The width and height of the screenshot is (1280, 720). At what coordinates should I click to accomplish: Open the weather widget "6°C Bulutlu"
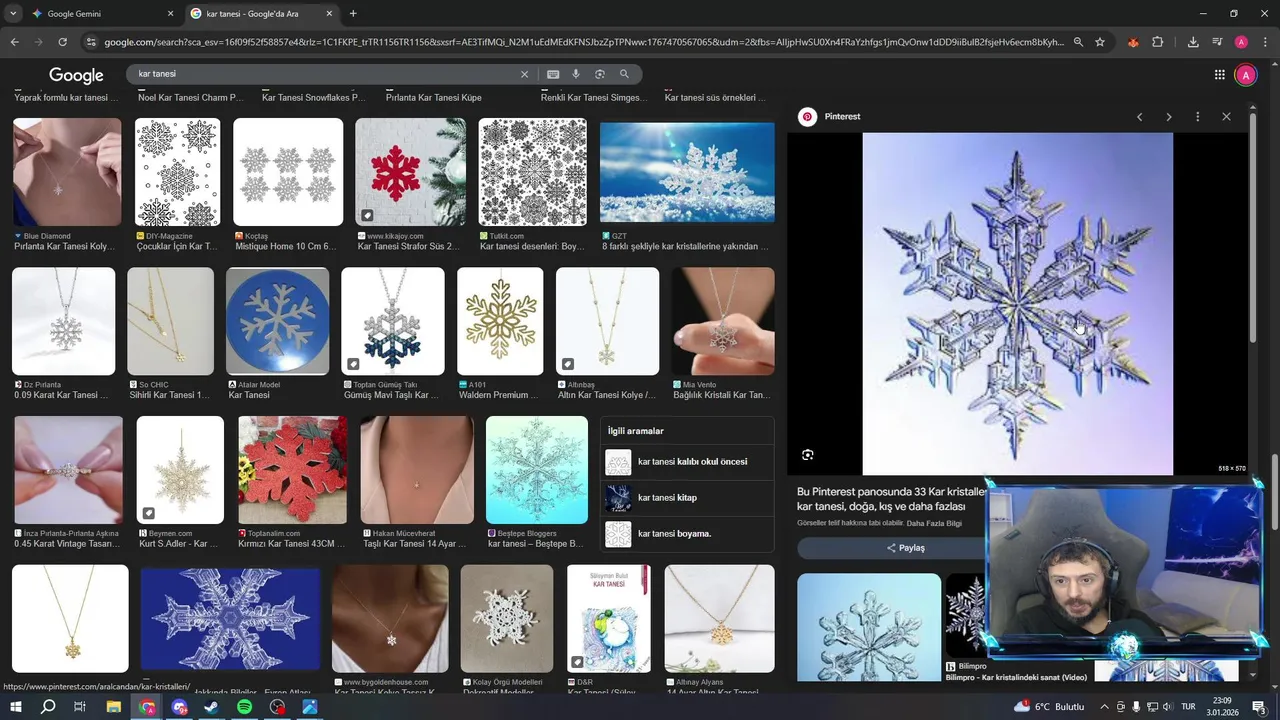click(1050, 707)
